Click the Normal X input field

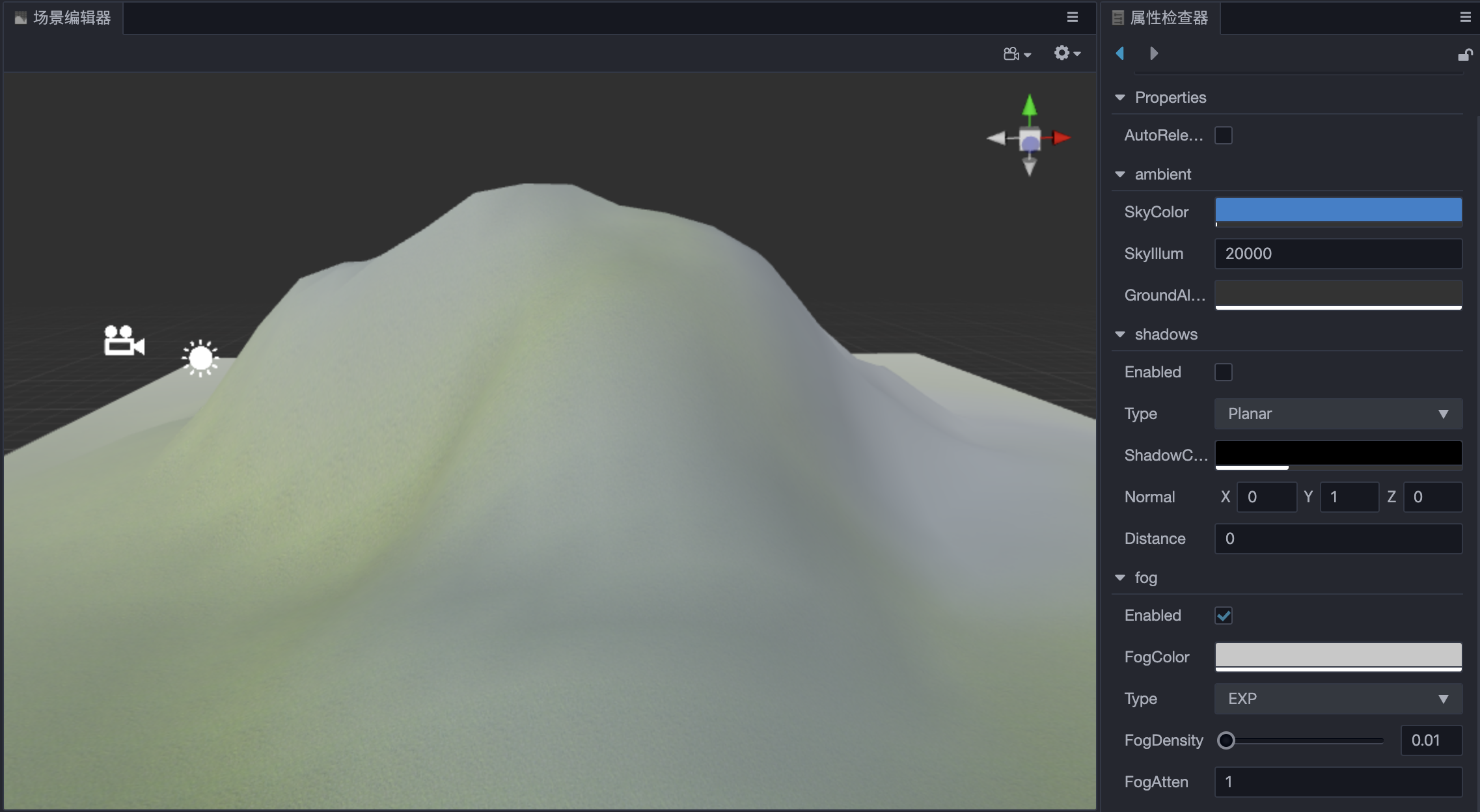(x=1267, y=497)
